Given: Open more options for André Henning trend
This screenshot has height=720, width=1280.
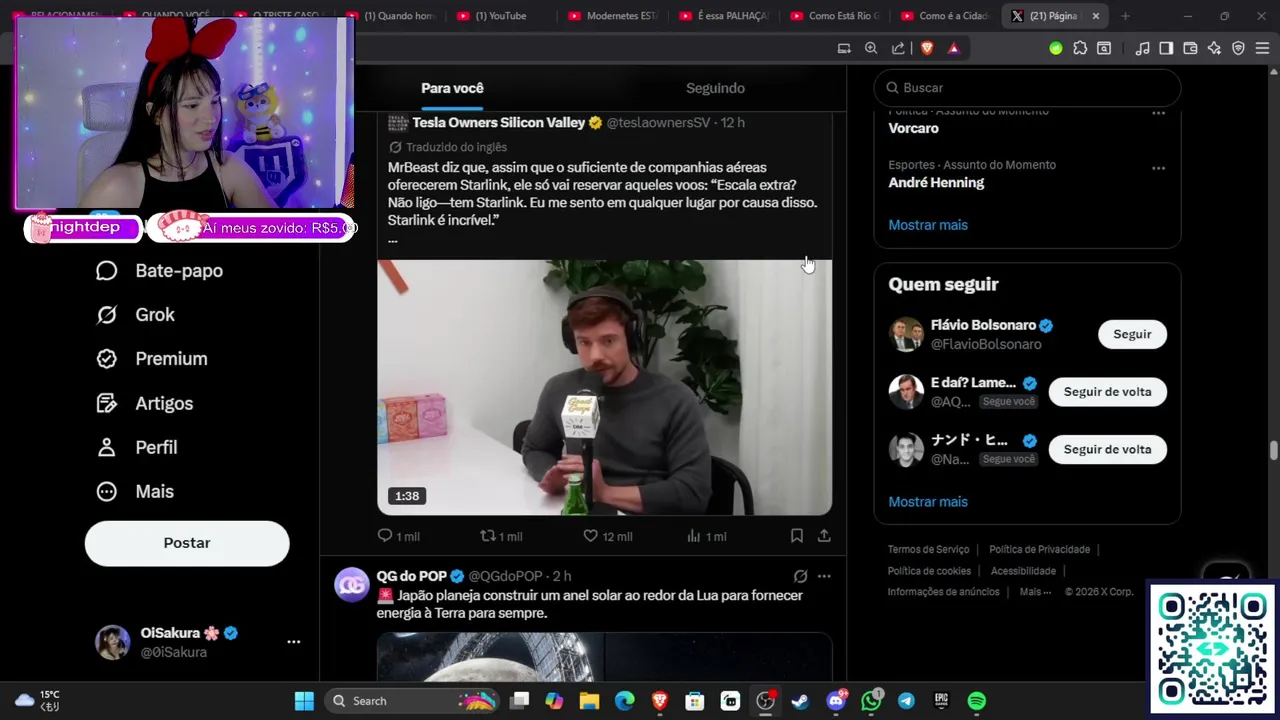Looking at the screenshot, I should 1158,167.
